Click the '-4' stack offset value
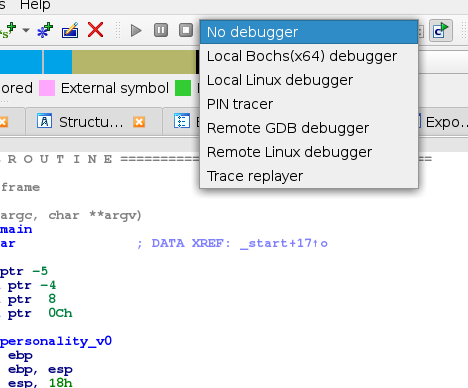This screenshot has height=388, width=468. [48, 285]
